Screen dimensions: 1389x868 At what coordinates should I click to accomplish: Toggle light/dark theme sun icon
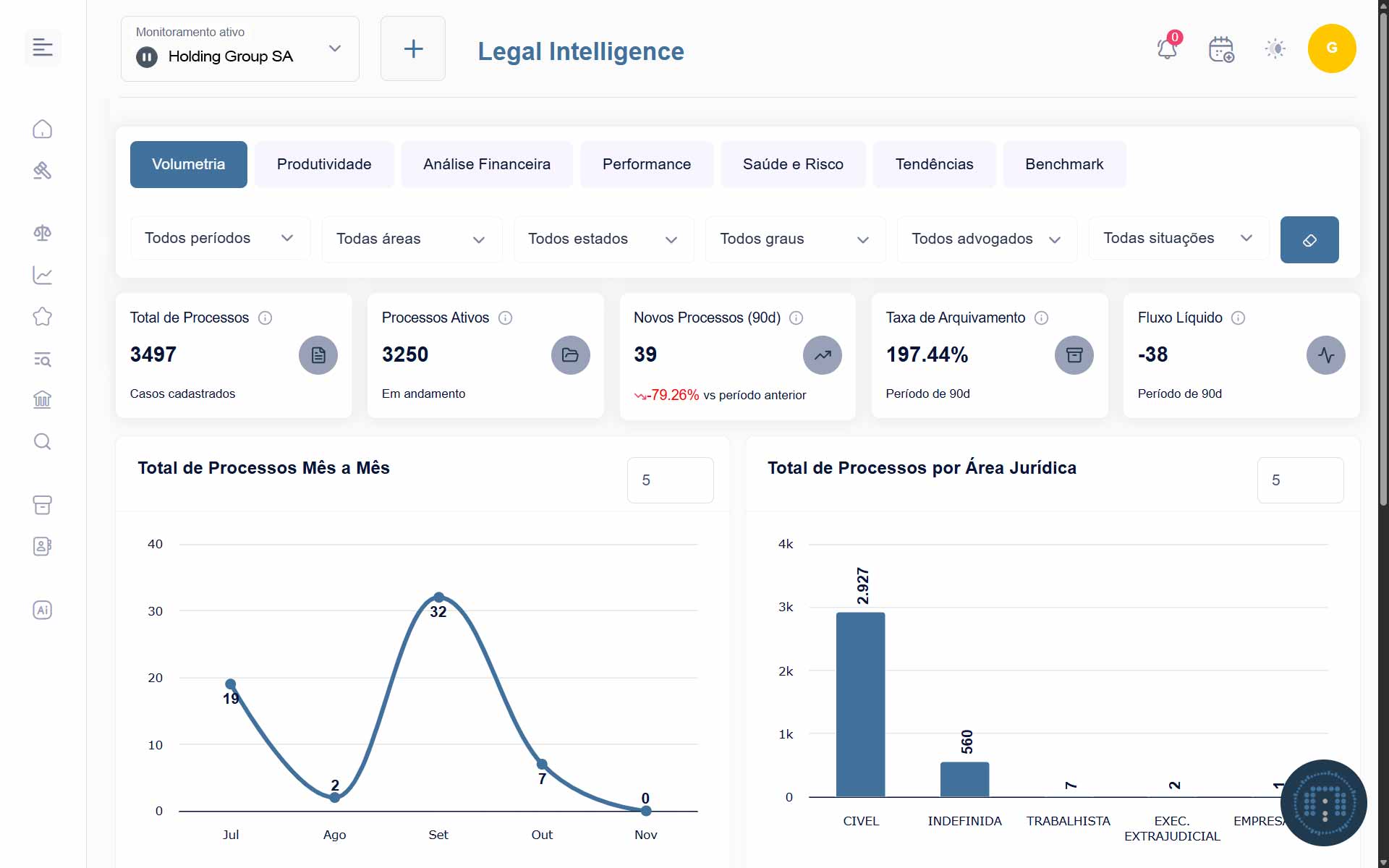click(1275, 49)
